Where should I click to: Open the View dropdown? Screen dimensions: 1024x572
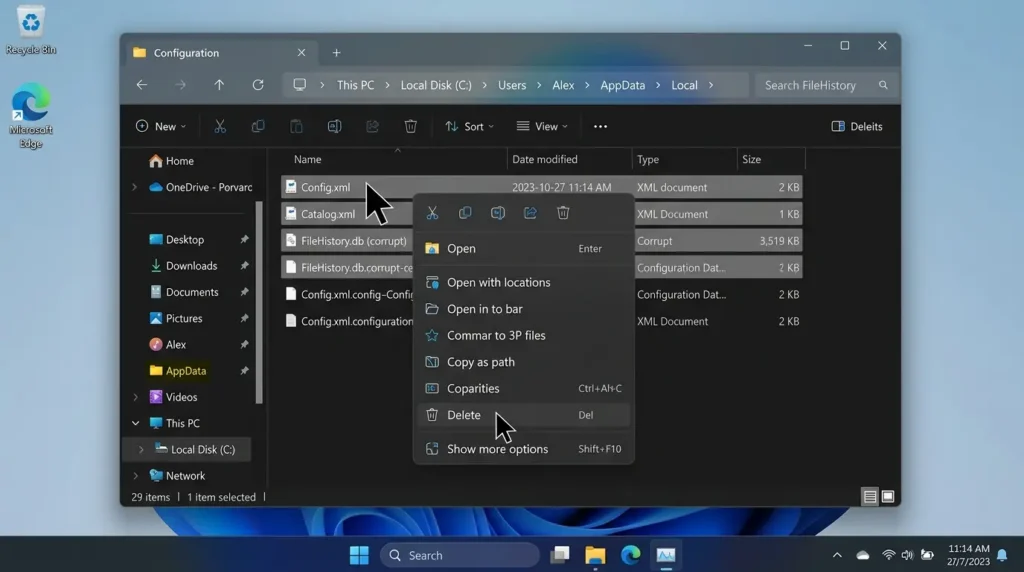pos(542,127)
